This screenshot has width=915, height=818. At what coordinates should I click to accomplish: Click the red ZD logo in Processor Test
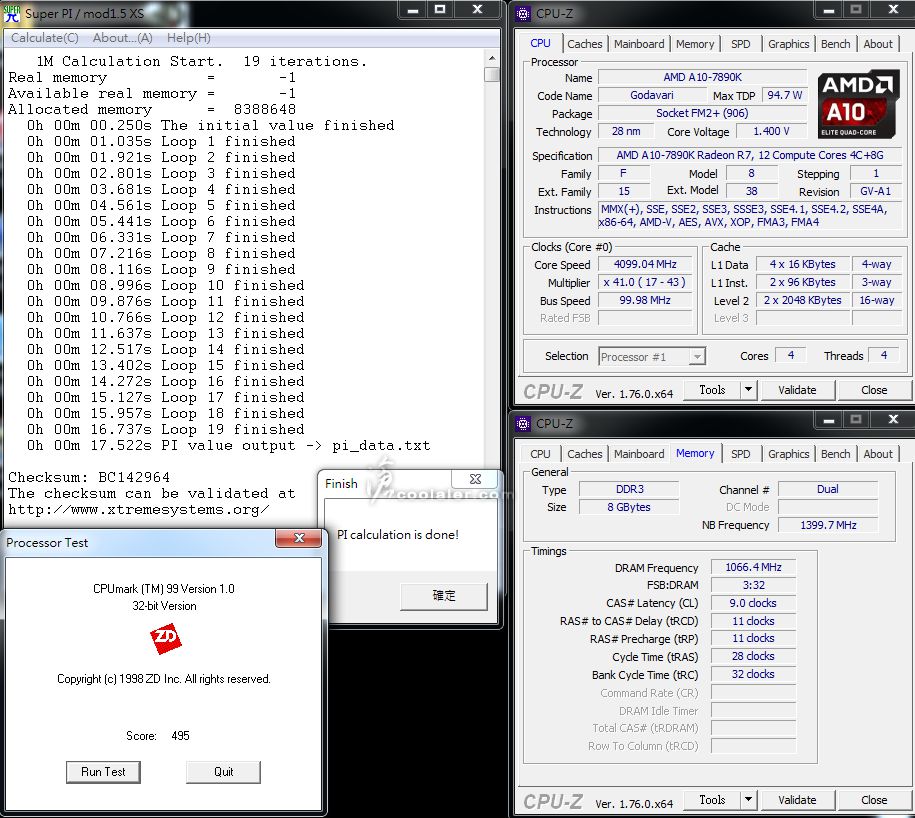click(x=164, y=638)
